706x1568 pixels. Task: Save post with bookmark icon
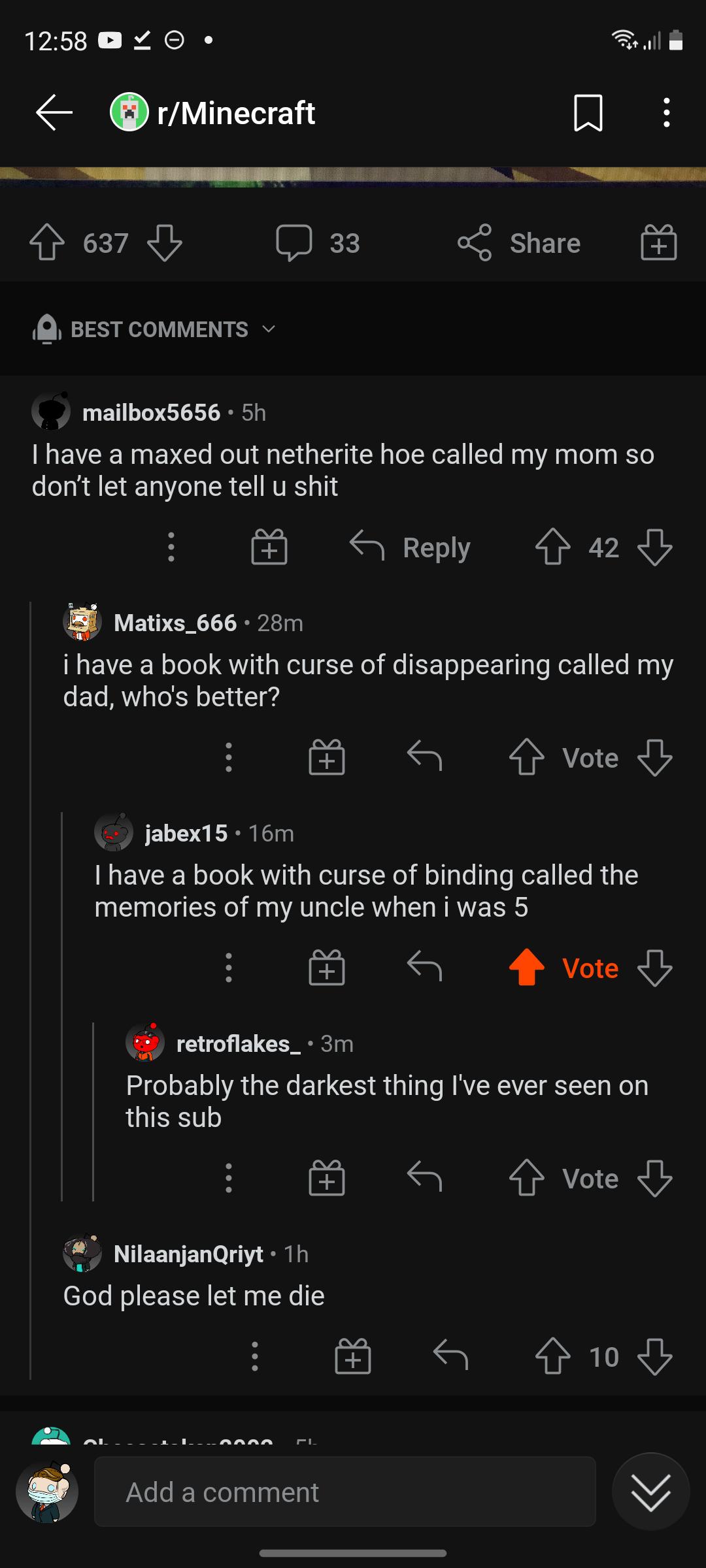pyautogui.click(x=588, y=112)
